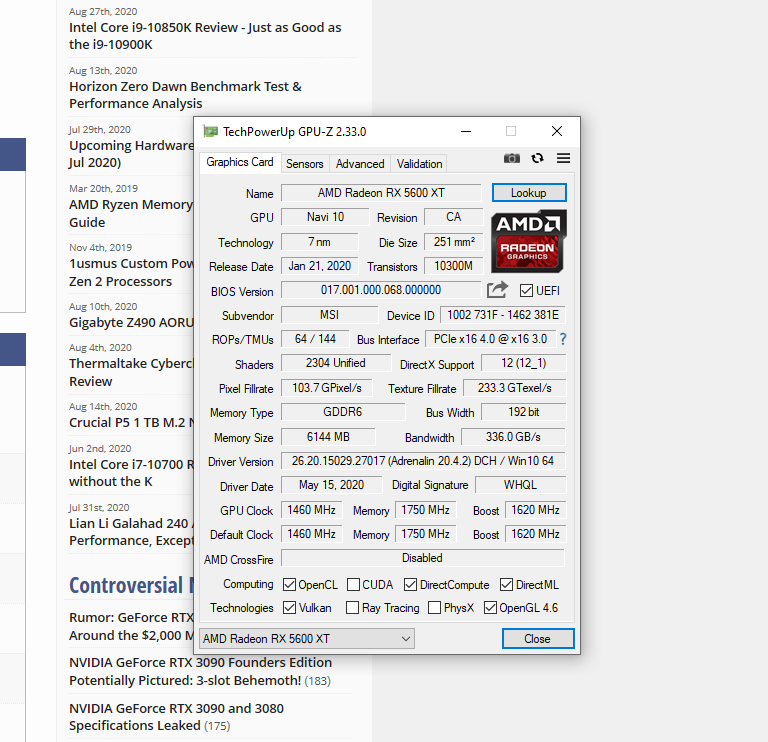Toggle the OpenGL 4.6 checkbox

(490, 607)
